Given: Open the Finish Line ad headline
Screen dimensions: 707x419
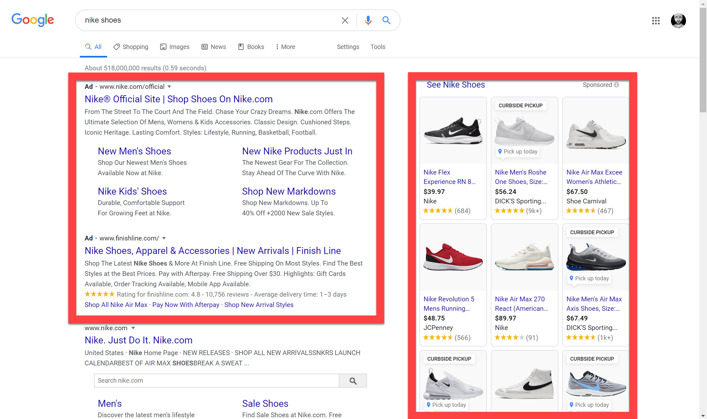Looking at the screenshot, I should [x=213, y=251].
